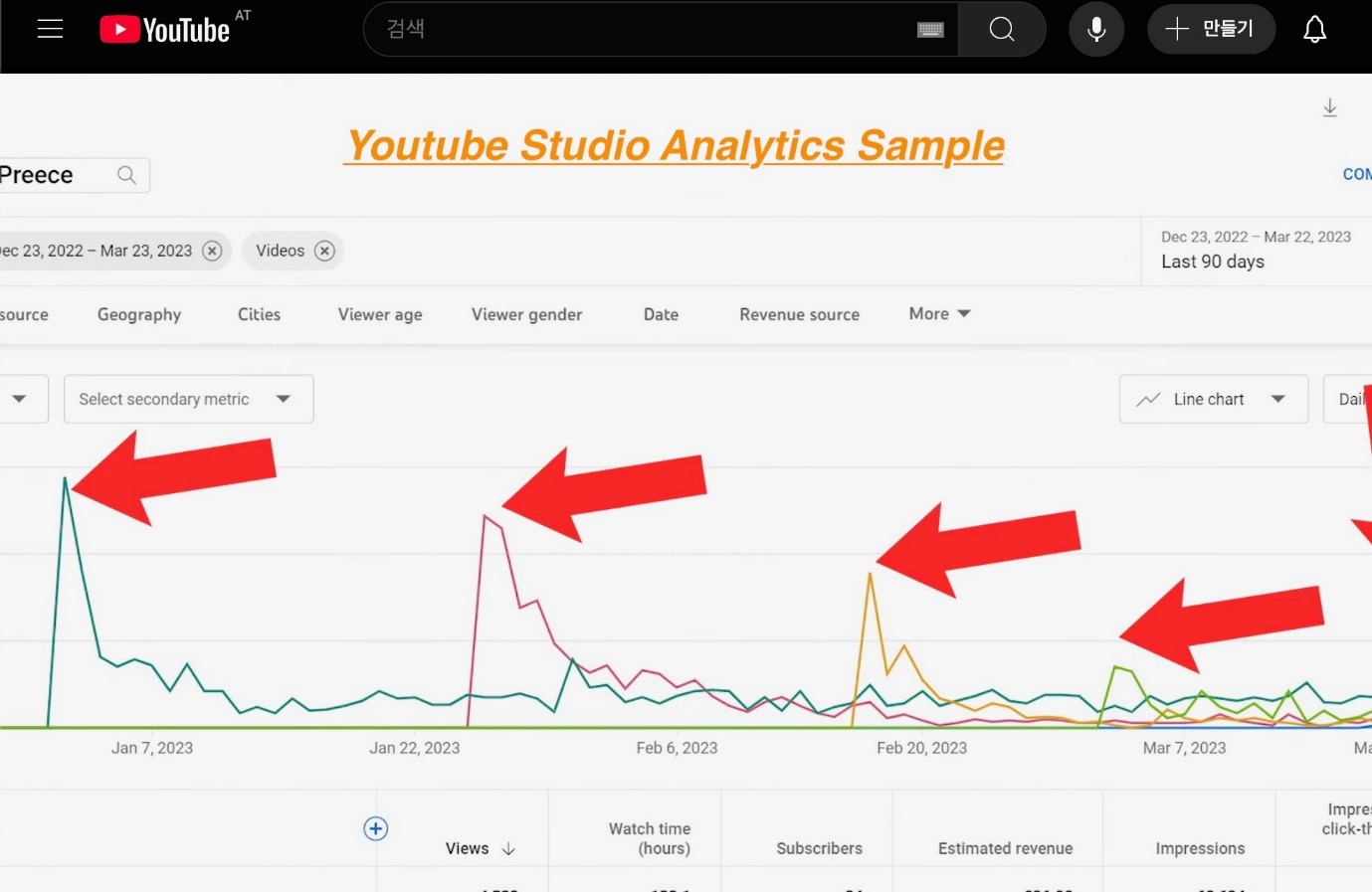Screen dimensions: 1372x892
Task: Remove the Videos filter chip
Action: tap(324, 251)
